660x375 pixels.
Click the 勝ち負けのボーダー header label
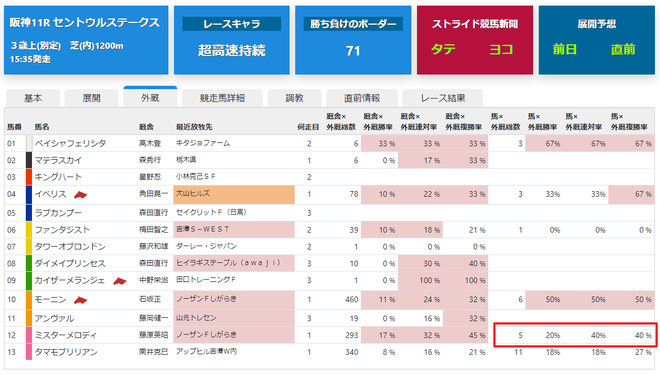(353, 24)
